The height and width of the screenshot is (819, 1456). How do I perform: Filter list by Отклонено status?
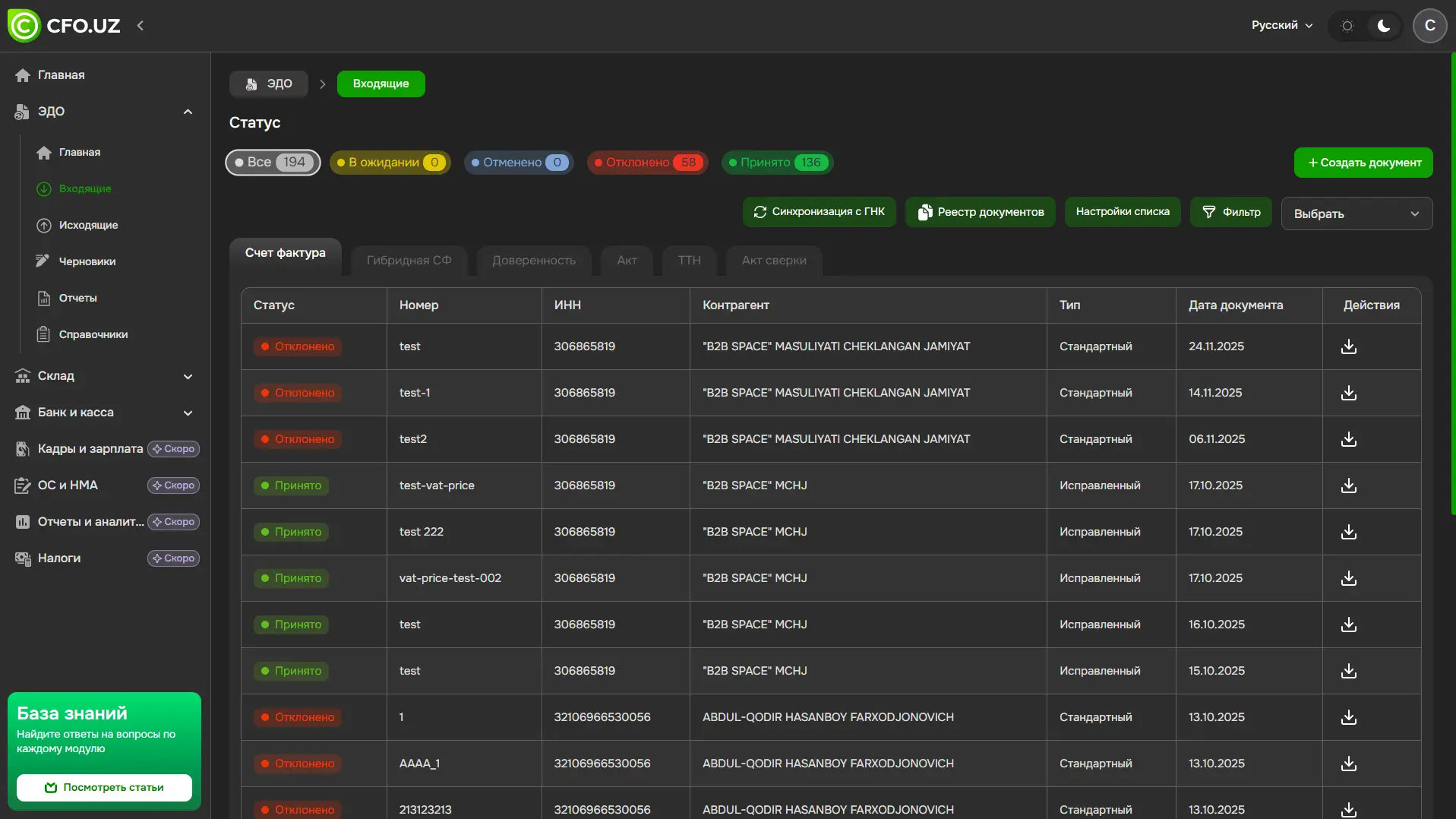646,162
